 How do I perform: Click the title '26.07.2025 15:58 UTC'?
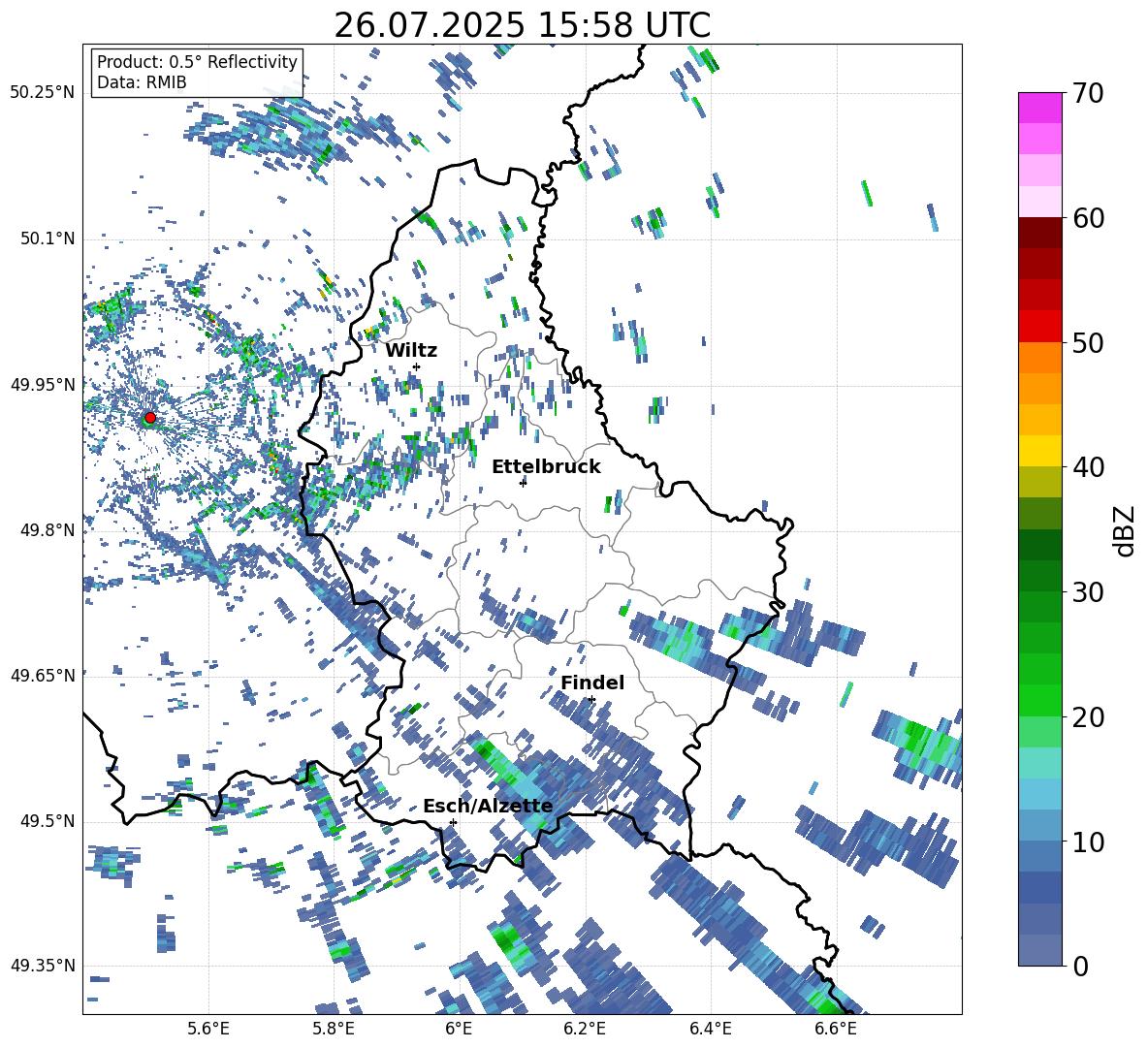522,25
